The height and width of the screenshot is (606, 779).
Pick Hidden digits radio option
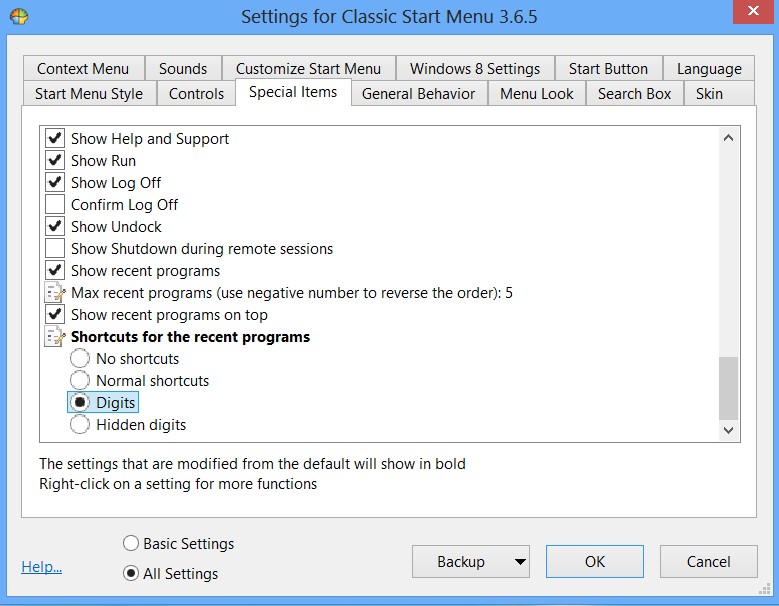click(x=79, y=425)
